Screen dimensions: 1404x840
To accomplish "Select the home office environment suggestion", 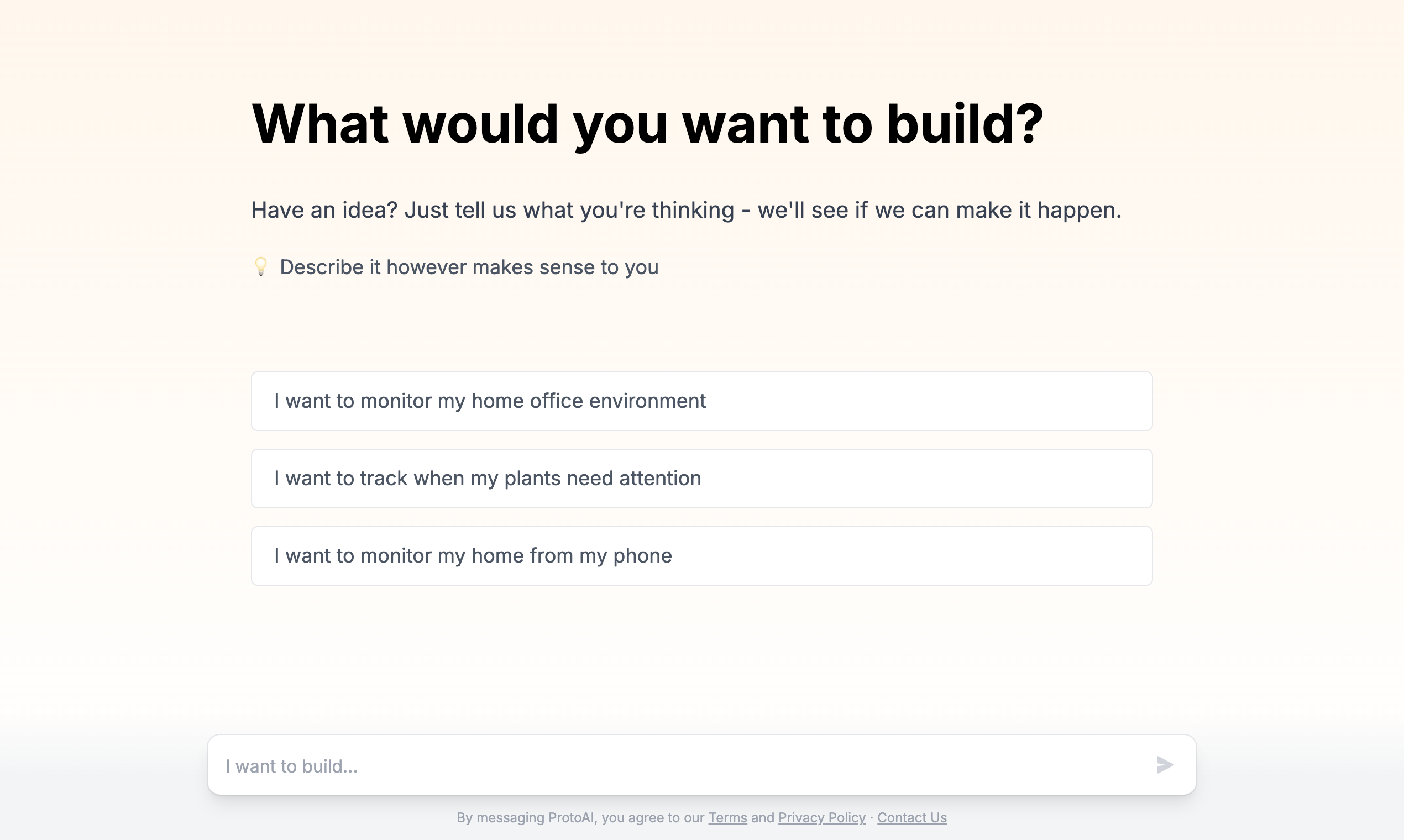I will [x=701, y=401].
